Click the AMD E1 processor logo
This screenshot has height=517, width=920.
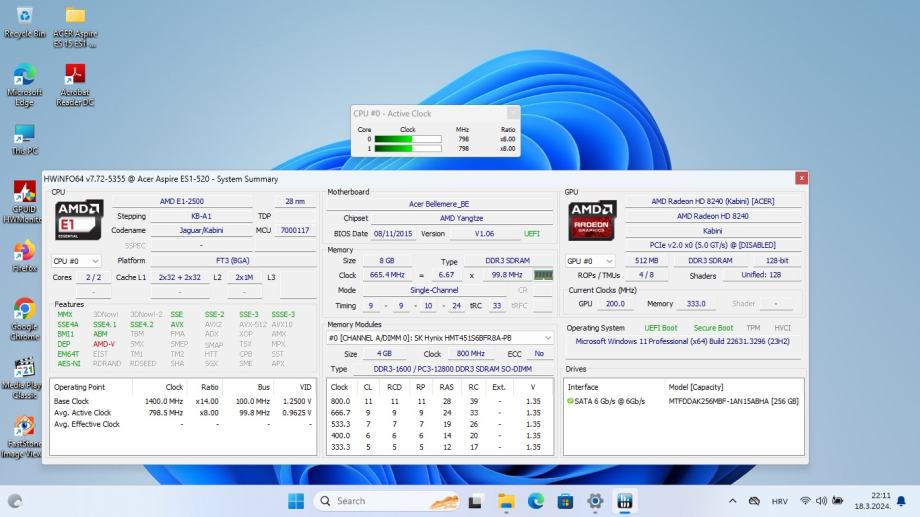click(79, 220)
